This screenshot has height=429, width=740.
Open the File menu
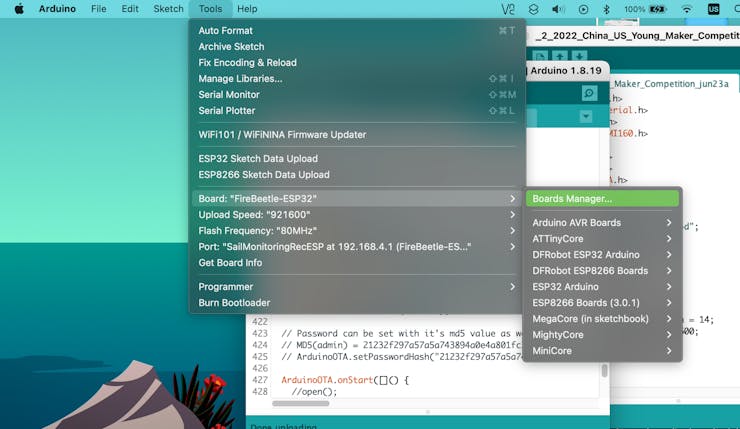coord(99,9)
